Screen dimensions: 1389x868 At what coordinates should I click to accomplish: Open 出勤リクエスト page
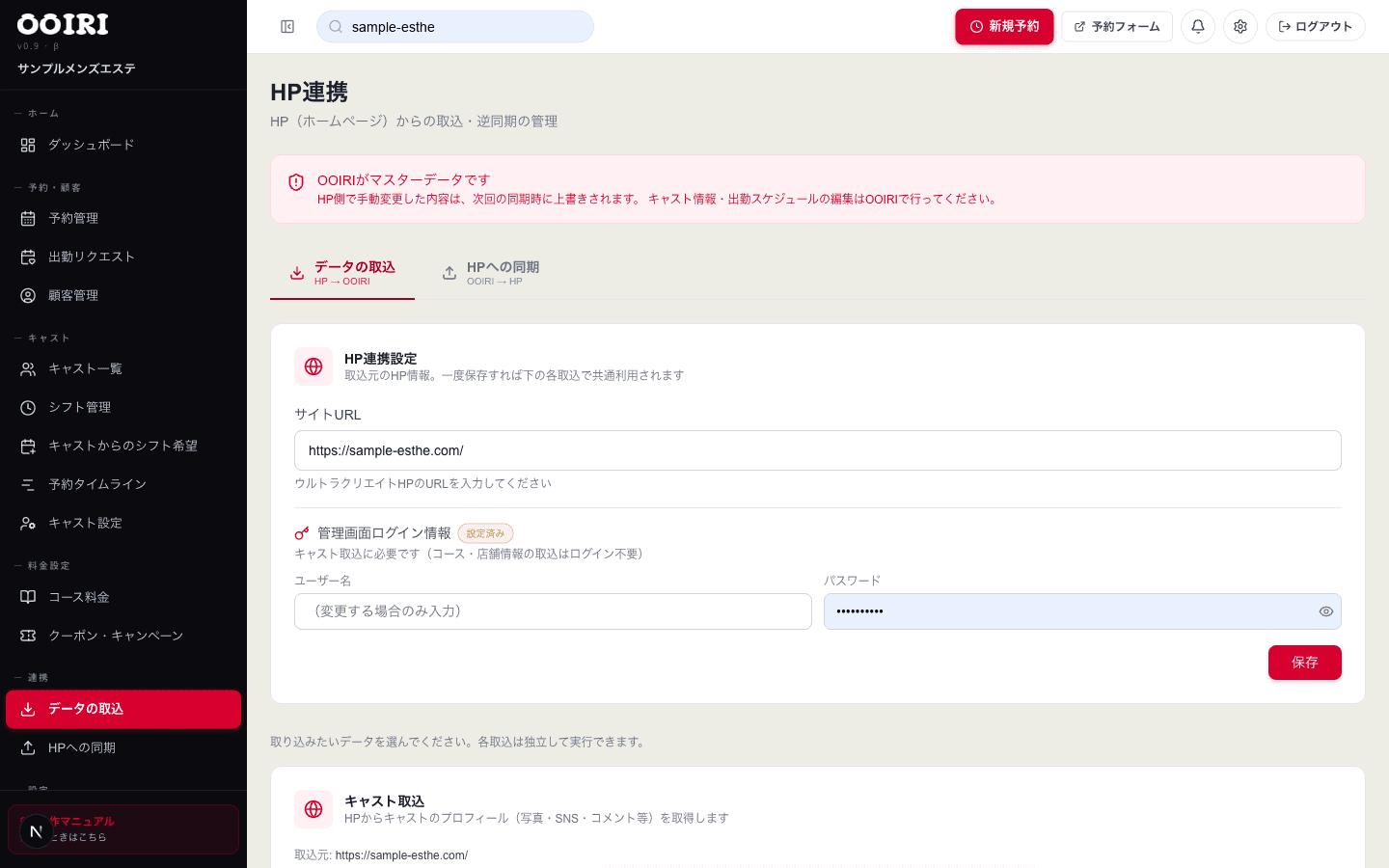(123, 257)
